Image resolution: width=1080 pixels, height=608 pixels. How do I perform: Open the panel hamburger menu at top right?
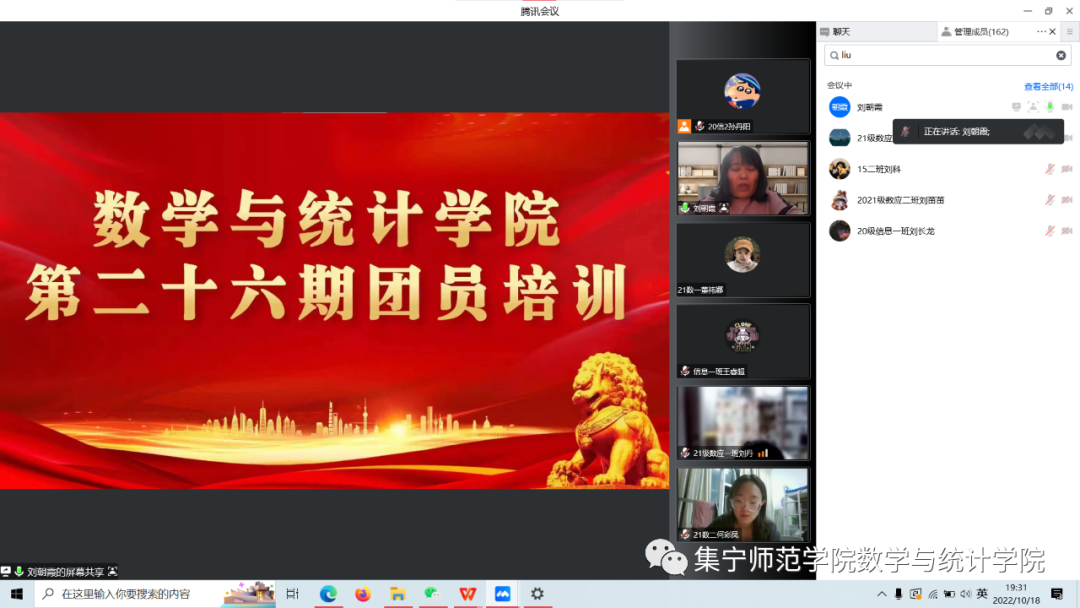[1069, 32]
